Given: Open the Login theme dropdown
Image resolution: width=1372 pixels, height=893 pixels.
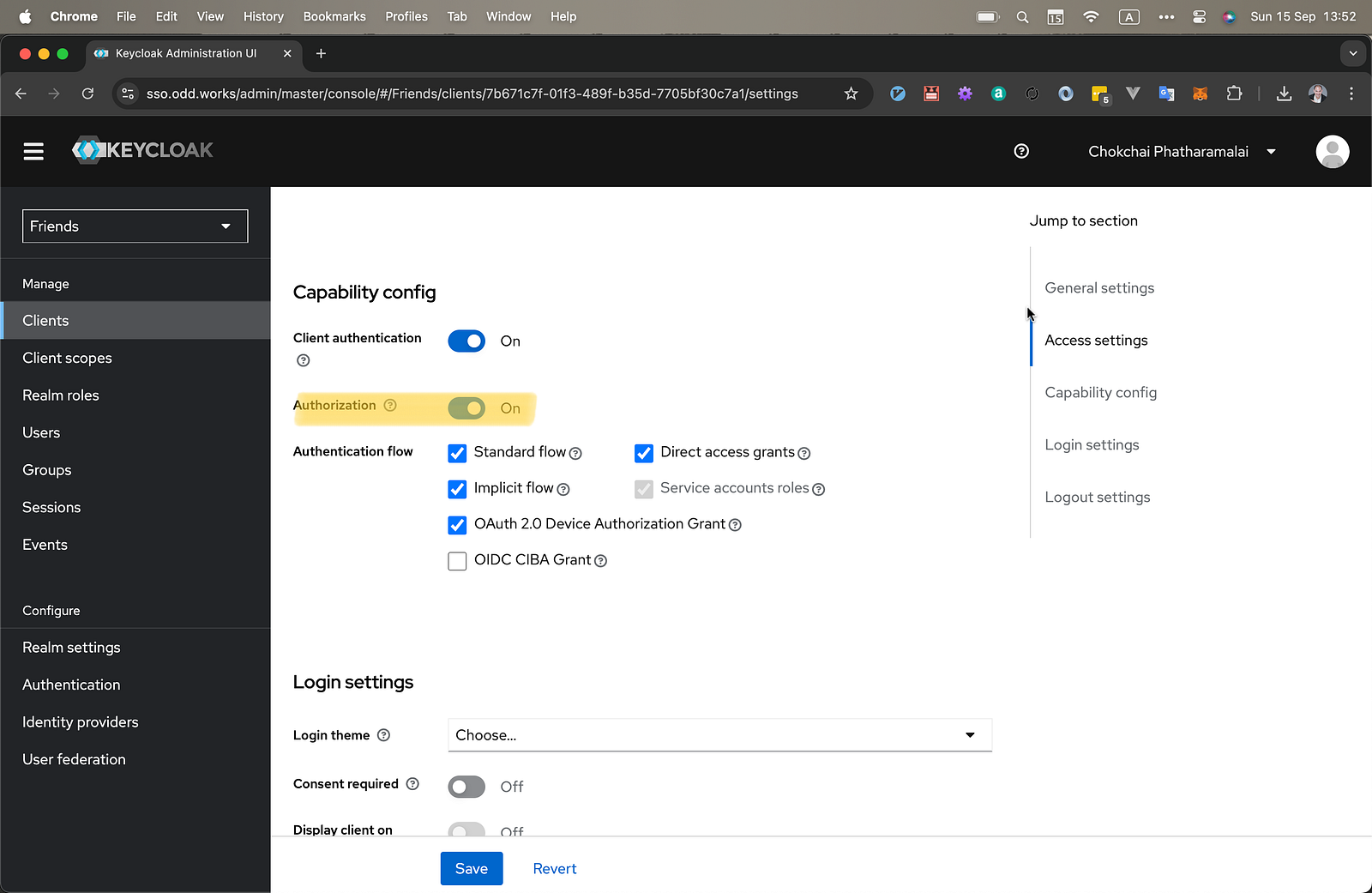Looking at the screenshot, I should pos(719,735).
